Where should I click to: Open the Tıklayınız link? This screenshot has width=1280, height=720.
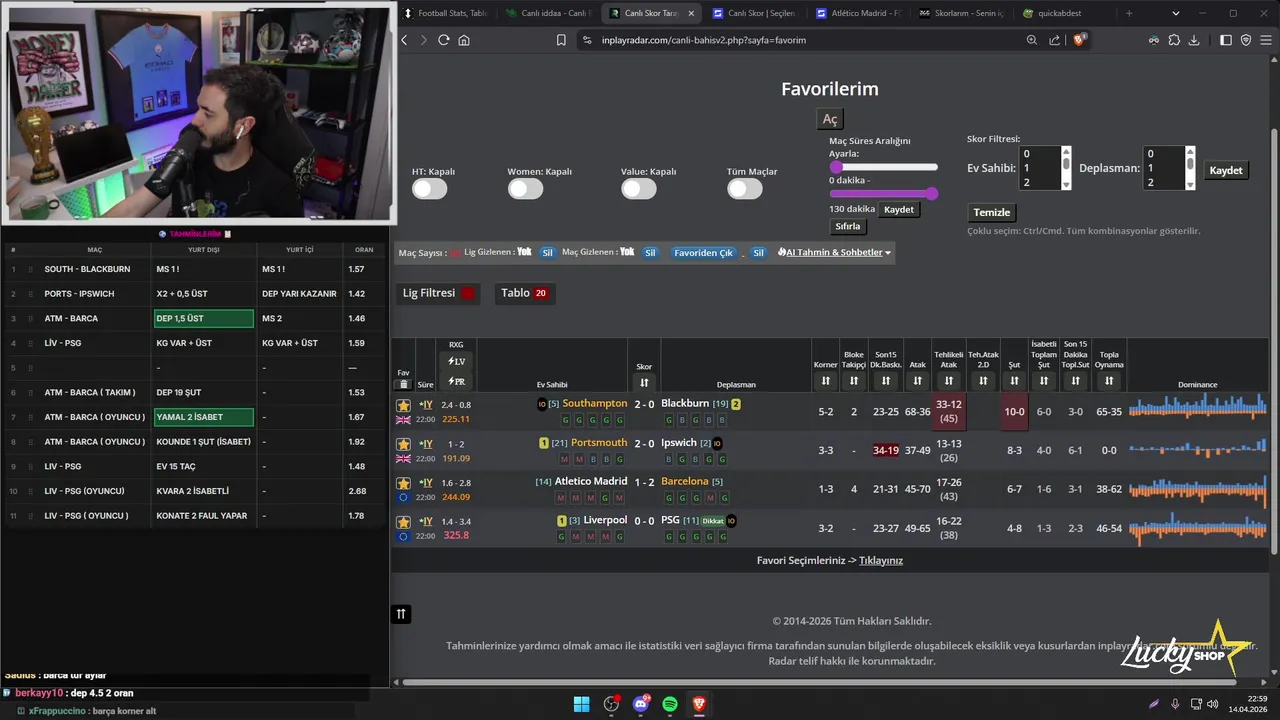881,560
